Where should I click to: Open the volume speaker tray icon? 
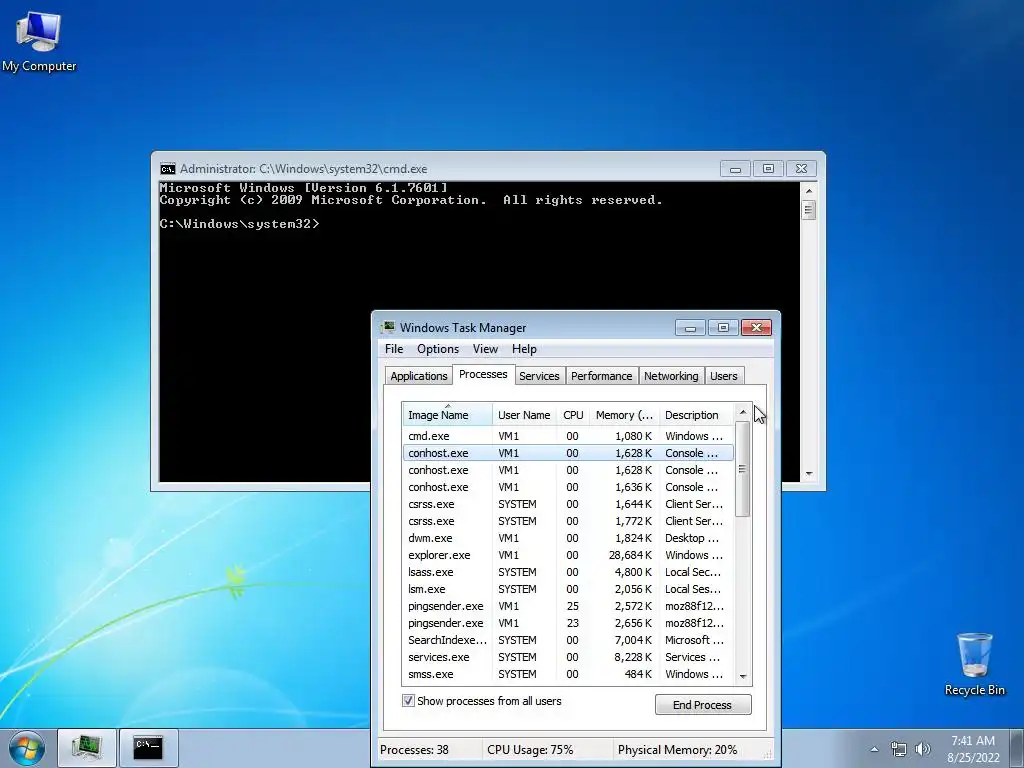tap(922, 749)
